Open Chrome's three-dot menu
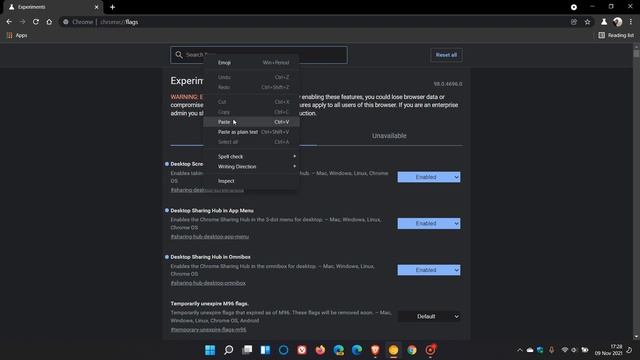 [631, 22]
